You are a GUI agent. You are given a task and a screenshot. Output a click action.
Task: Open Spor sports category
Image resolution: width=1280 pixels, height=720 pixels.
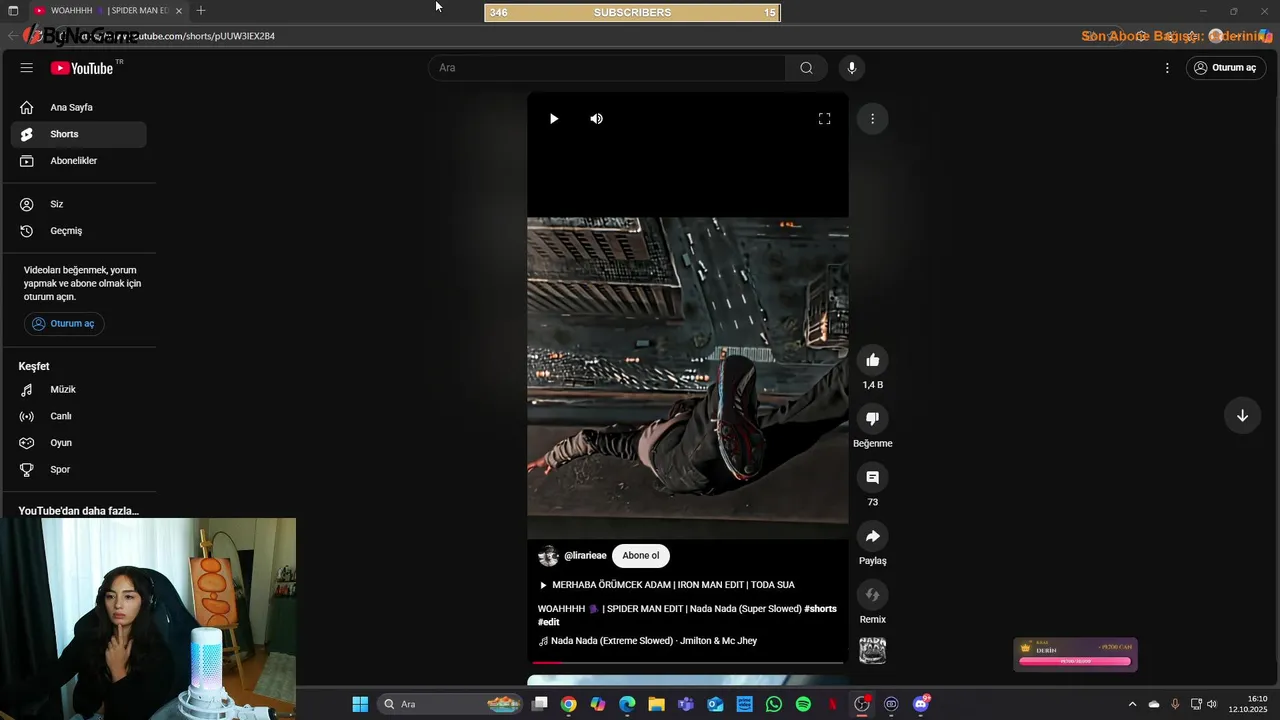(x=79, y=470)
